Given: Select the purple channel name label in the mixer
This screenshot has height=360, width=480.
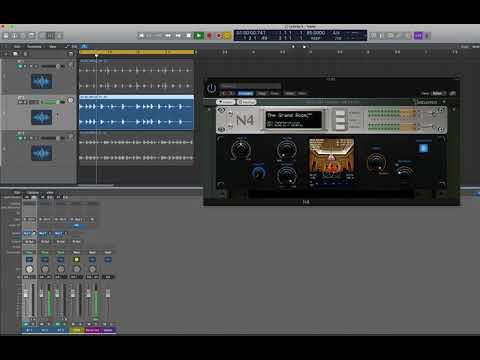Looking at the screenshot, I should click(108, 330).
